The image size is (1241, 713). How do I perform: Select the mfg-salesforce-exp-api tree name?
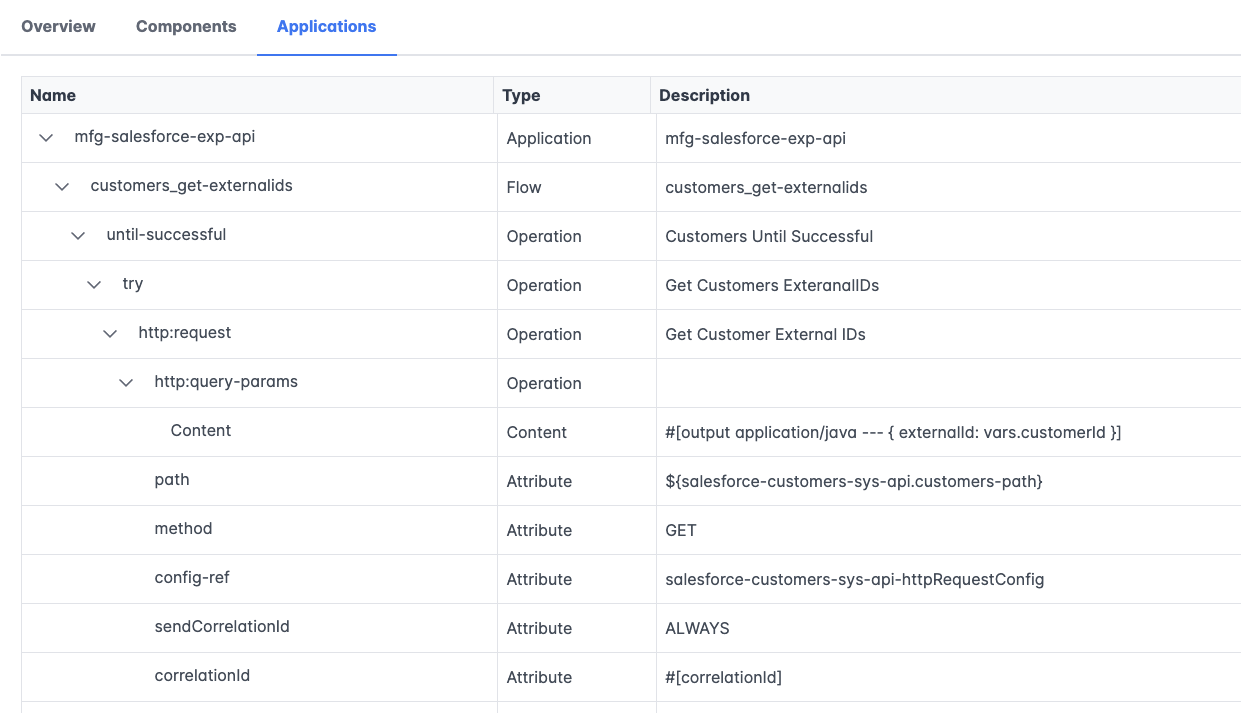(x=165, y=136)
